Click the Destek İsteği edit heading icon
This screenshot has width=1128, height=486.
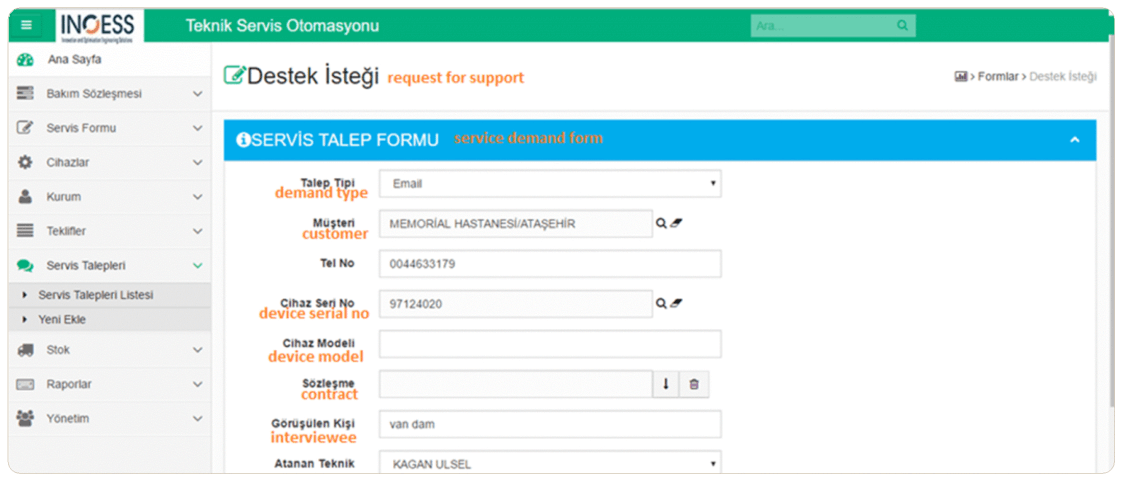[x=235, y=75]
